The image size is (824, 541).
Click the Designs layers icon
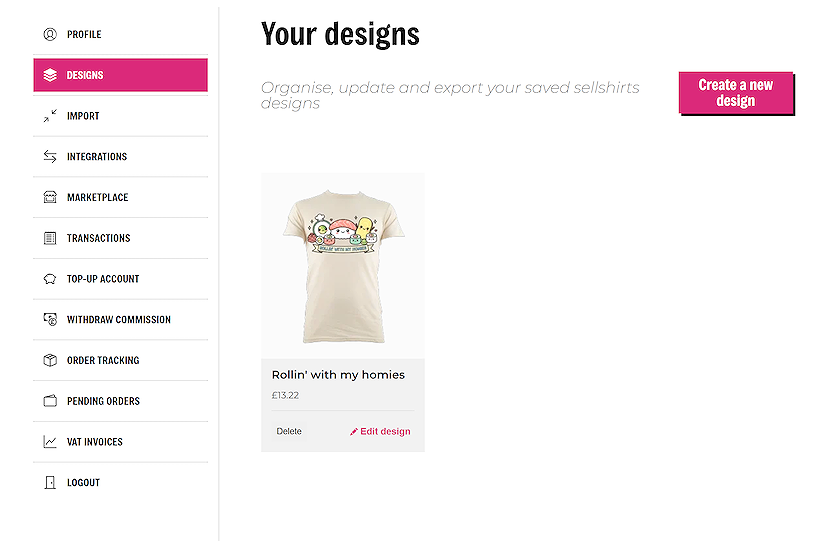pyautogui.click(x=50, y=75)
